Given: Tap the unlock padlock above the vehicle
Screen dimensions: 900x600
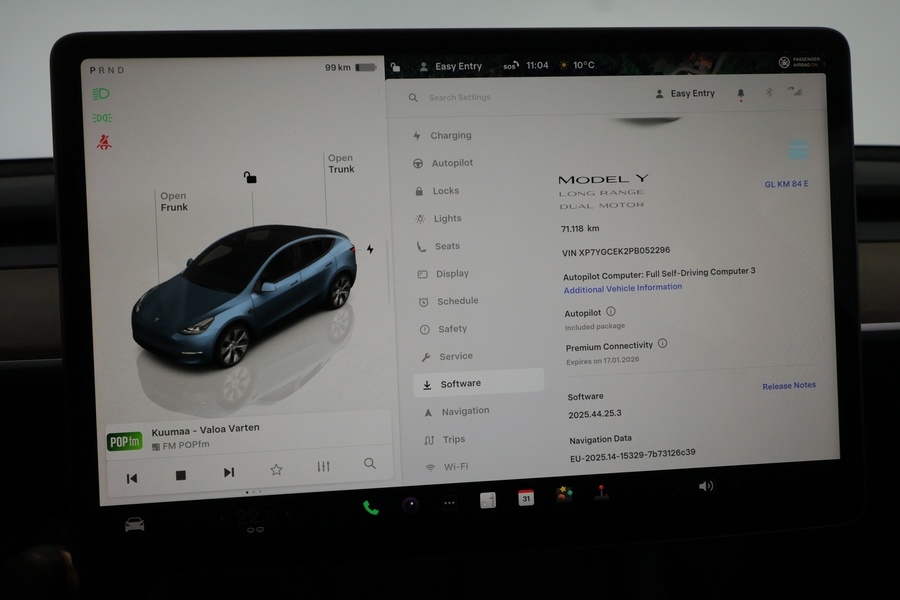Looking at the screenshot, I should (250, 175).
